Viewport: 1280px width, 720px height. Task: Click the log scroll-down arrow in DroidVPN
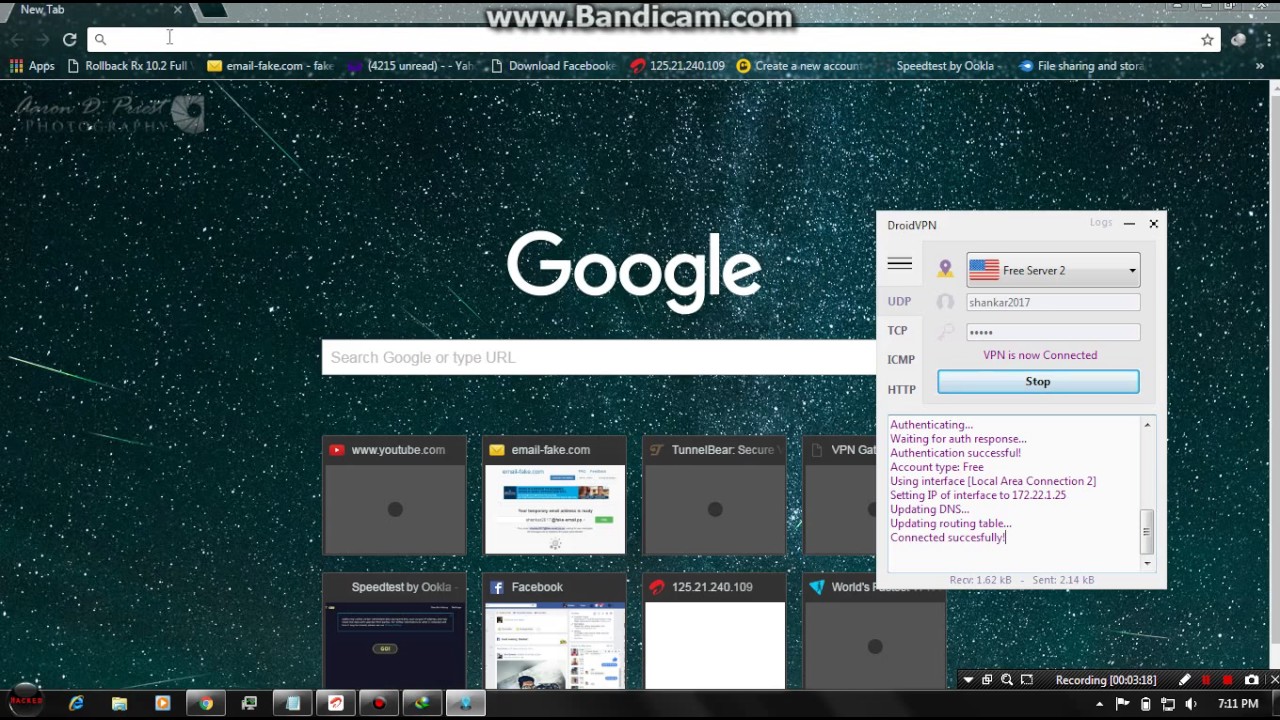[1147, 563]
